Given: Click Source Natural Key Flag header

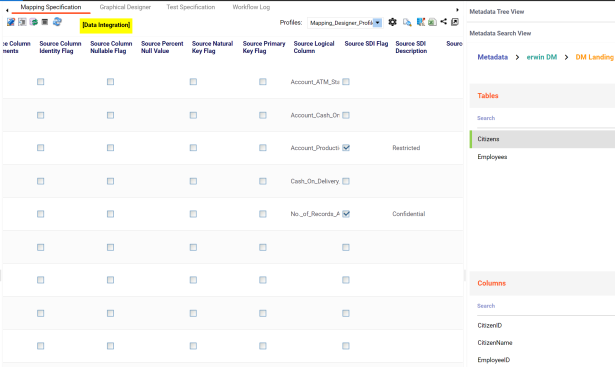Looking at the screenshot, I should 212,47.
